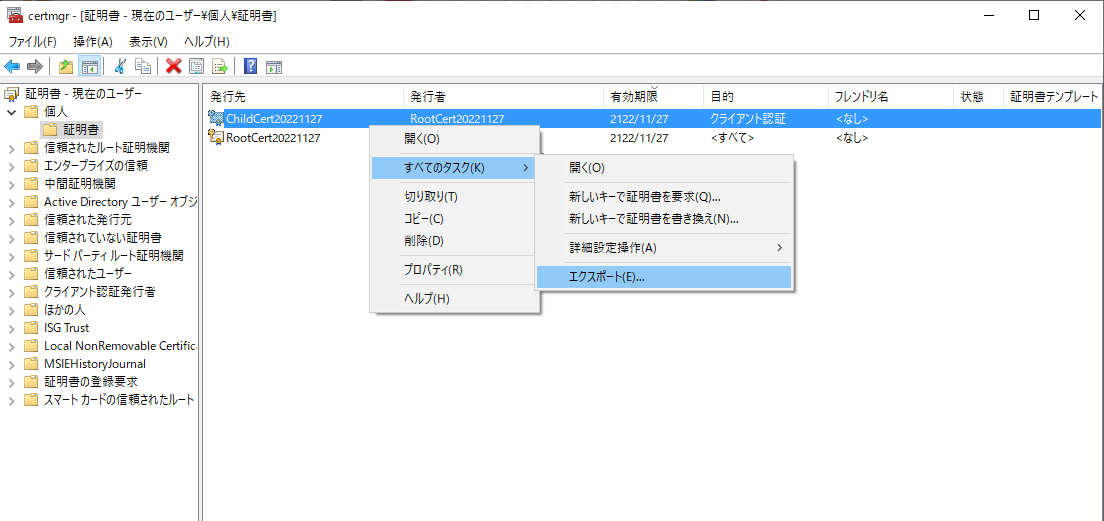Sort by 発行者 column header
1104x521 pixels.
tap(503, 96)
